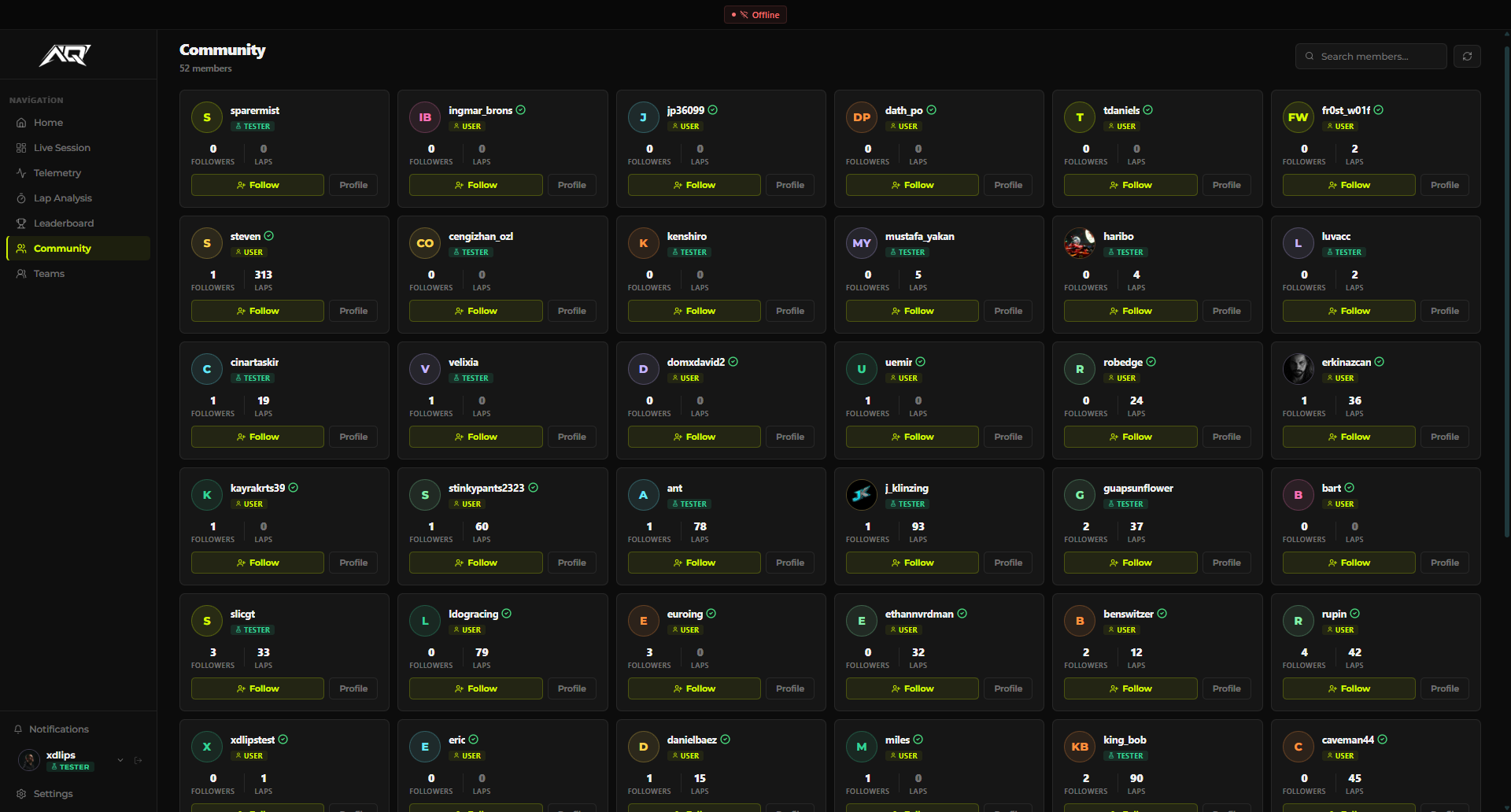
Task: Click the Home icon in the sidebar
Action: [21, 123]
